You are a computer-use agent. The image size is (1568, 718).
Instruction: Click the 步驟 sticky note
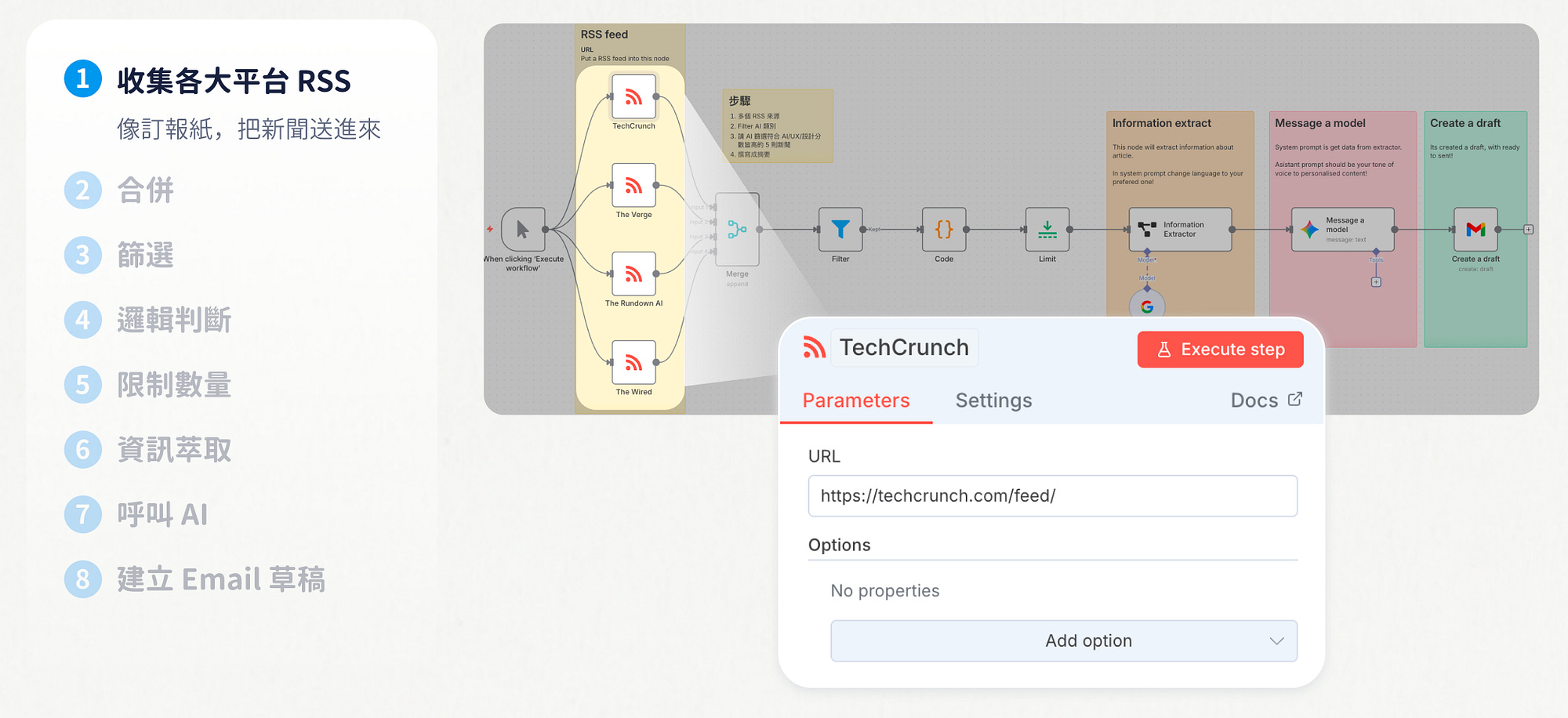[778, 126]
